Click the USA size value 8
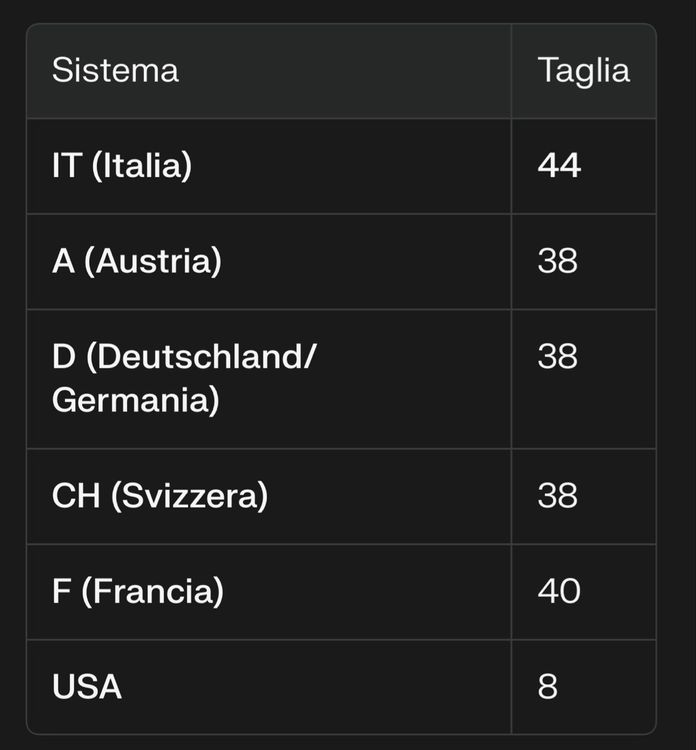This screenshot has height=750, width=696. (548, 686)
